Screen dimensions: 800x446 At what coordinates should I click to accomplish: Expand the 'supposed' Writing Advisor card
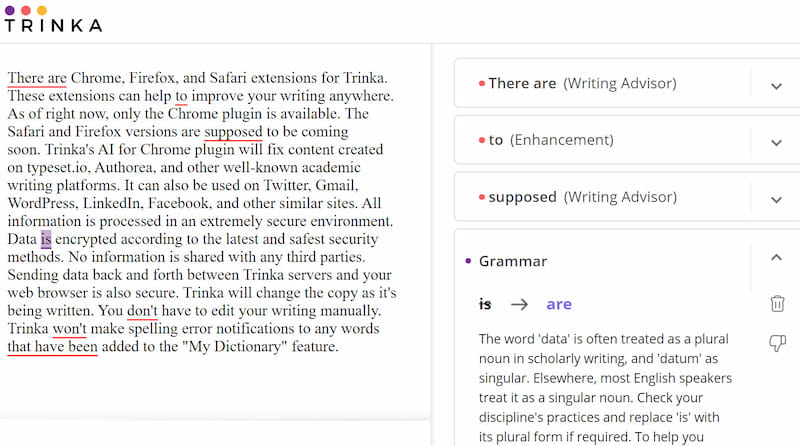(x=776, y=198)
